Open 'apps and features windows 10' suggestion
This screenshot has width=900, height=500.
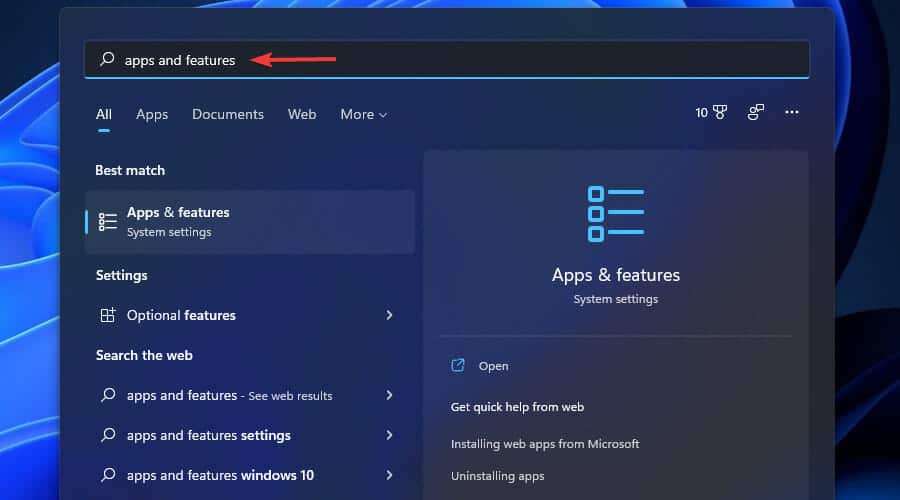click(x=250, y=475)
